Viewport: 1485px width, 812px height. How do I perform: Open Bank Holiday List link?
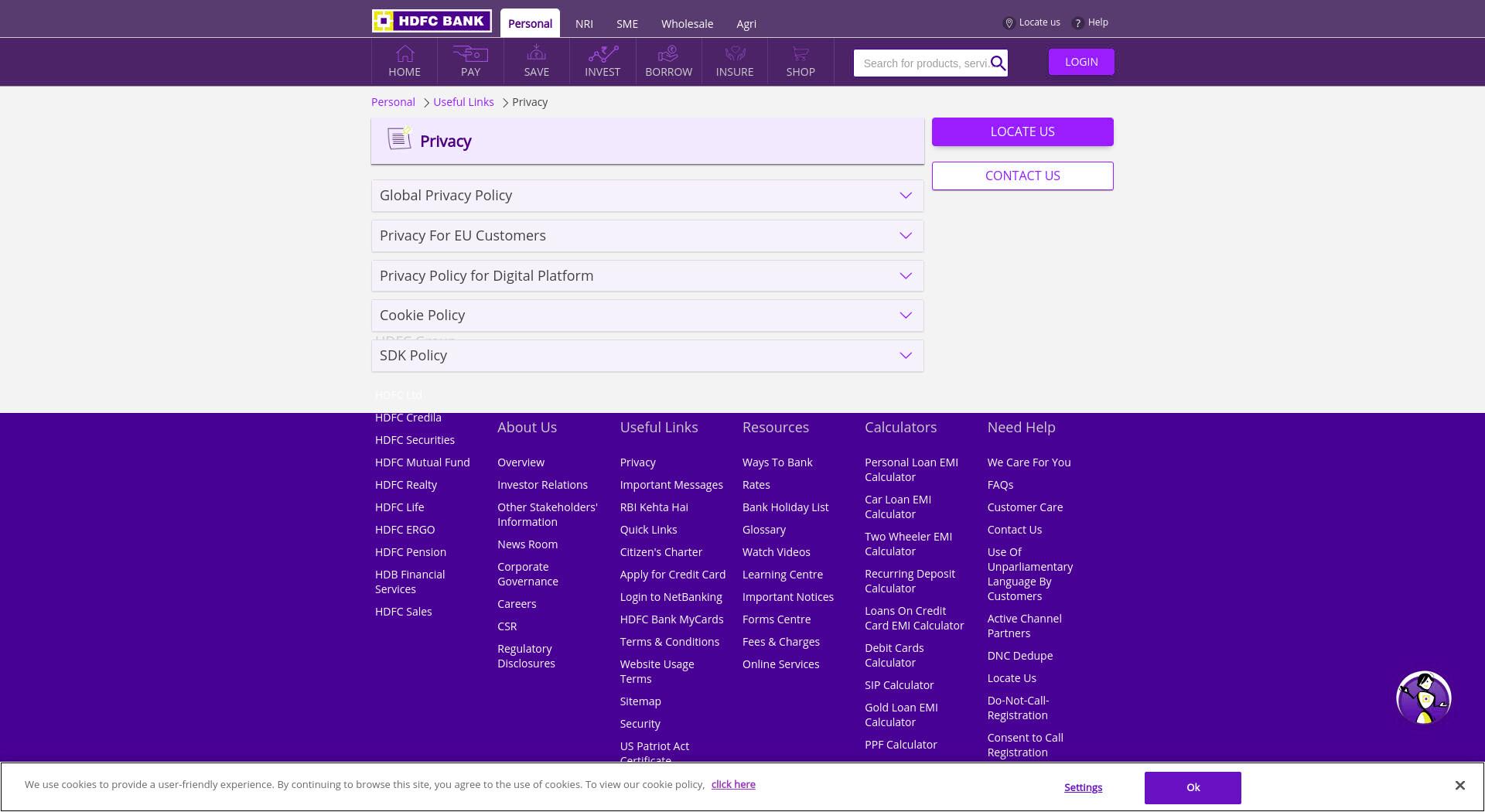(x=785, y=507)
